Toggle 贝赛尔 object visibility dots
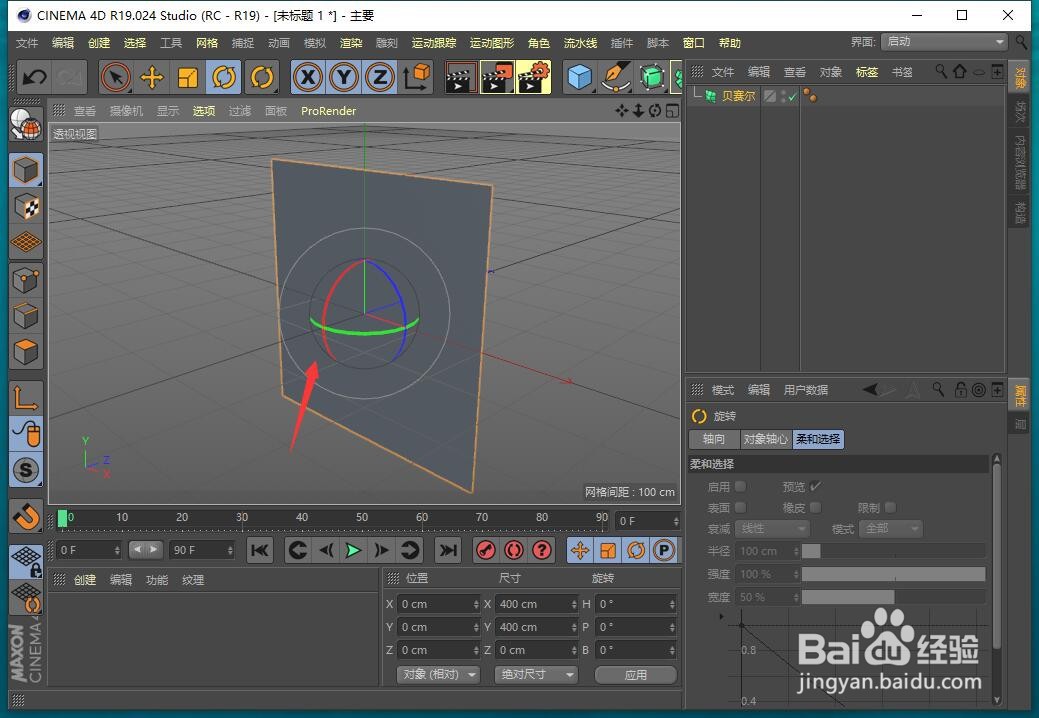1039x718 pixels. coord(785,97)
